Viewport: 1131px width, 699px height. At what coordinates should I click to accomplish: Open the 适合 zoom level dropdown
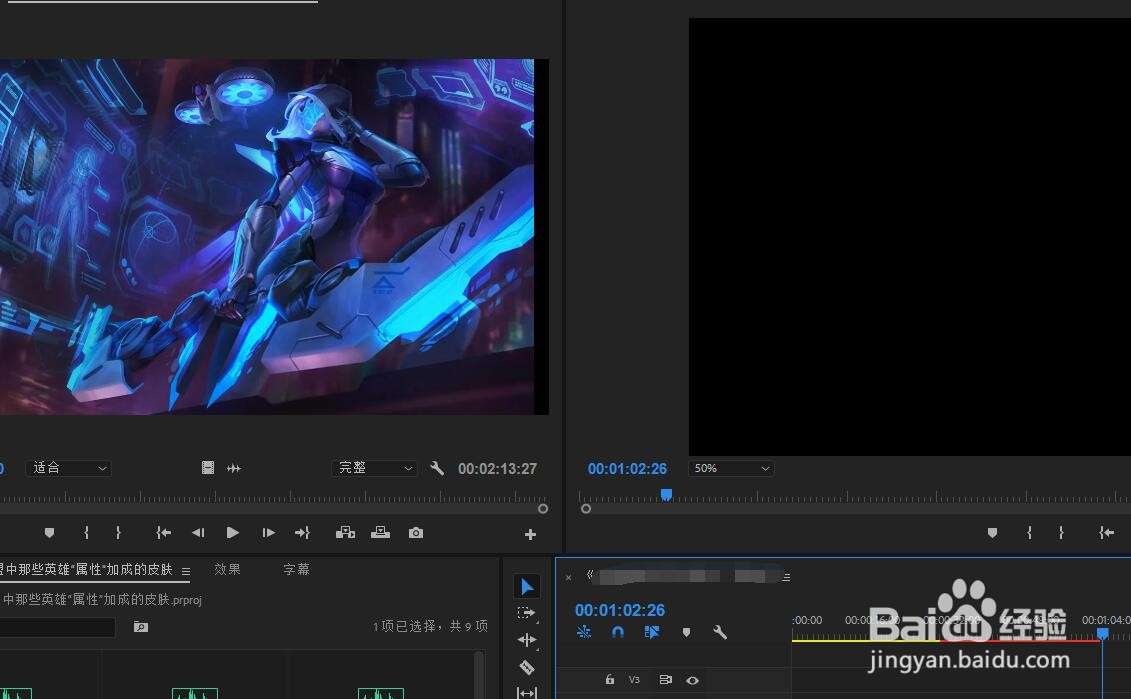click(69, 468)
